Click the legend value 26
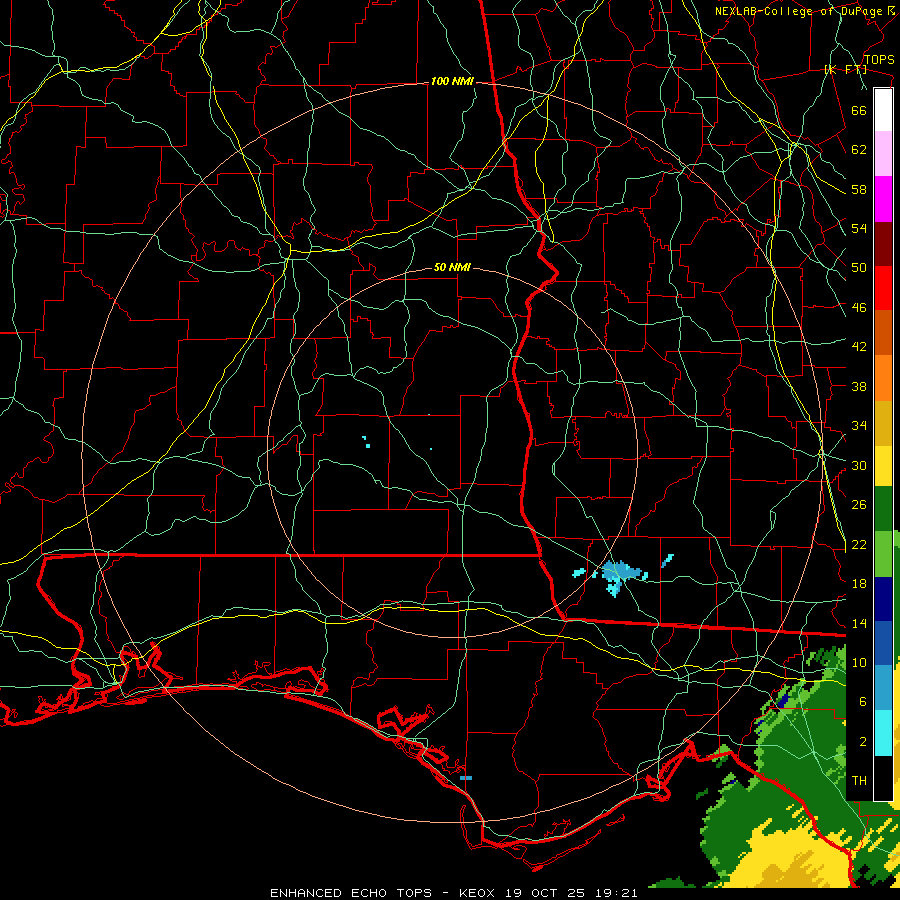Image resolution: width=900 pixels, height=900 pixels. pos(859,505)
